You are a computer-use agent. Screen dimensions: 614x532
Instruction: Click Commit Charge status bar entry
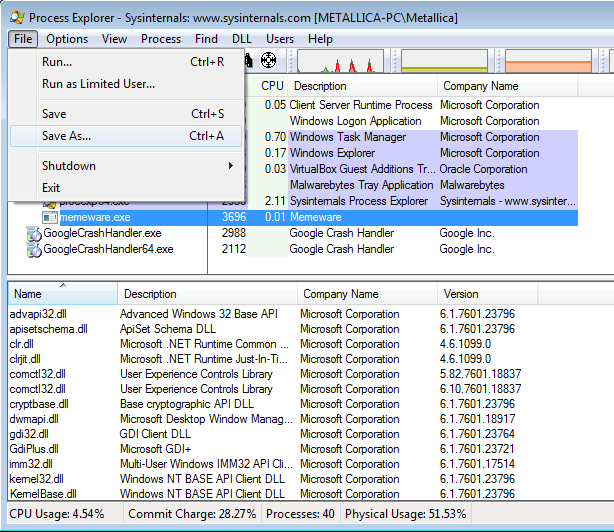pos(192,514)
